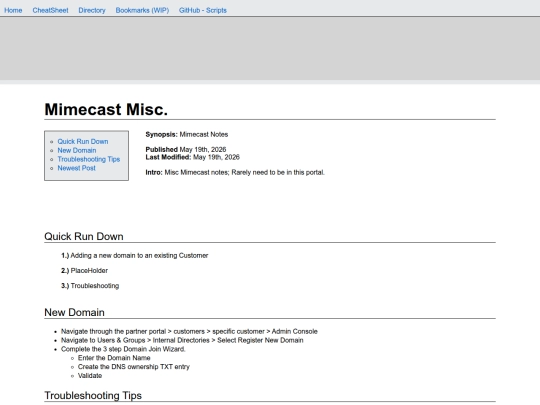Select step 2 PlaceHolder item

[84, 271]
